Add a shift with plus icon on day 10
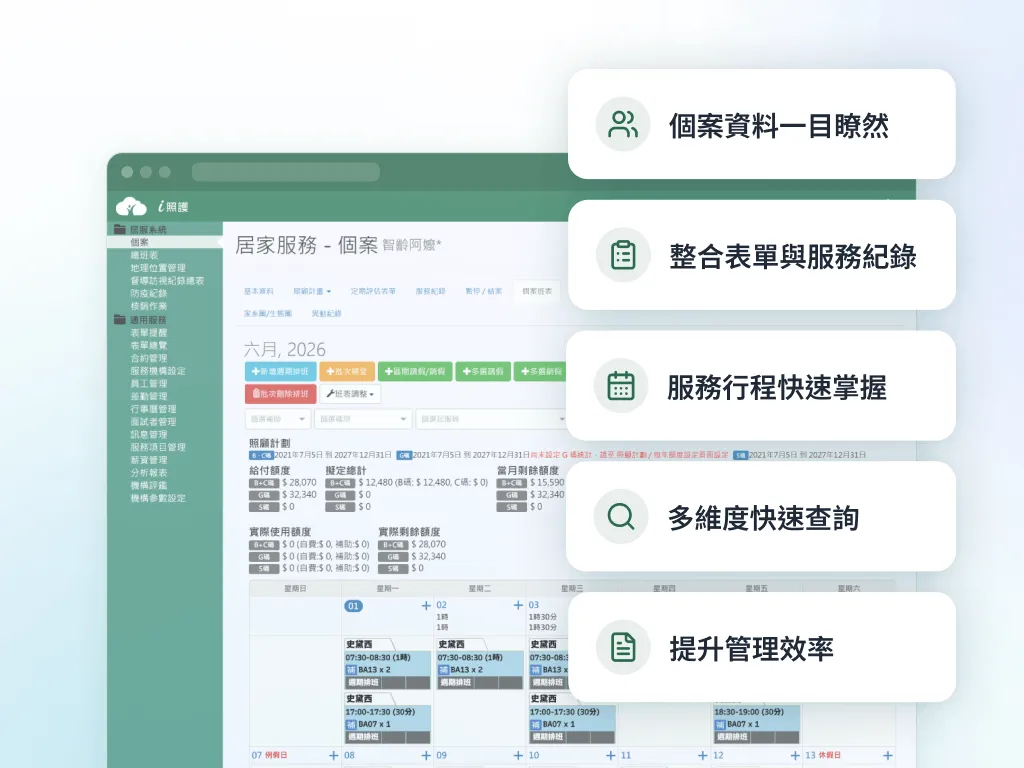This screenshot has width=1024, height=768. (x=611, y=756)
